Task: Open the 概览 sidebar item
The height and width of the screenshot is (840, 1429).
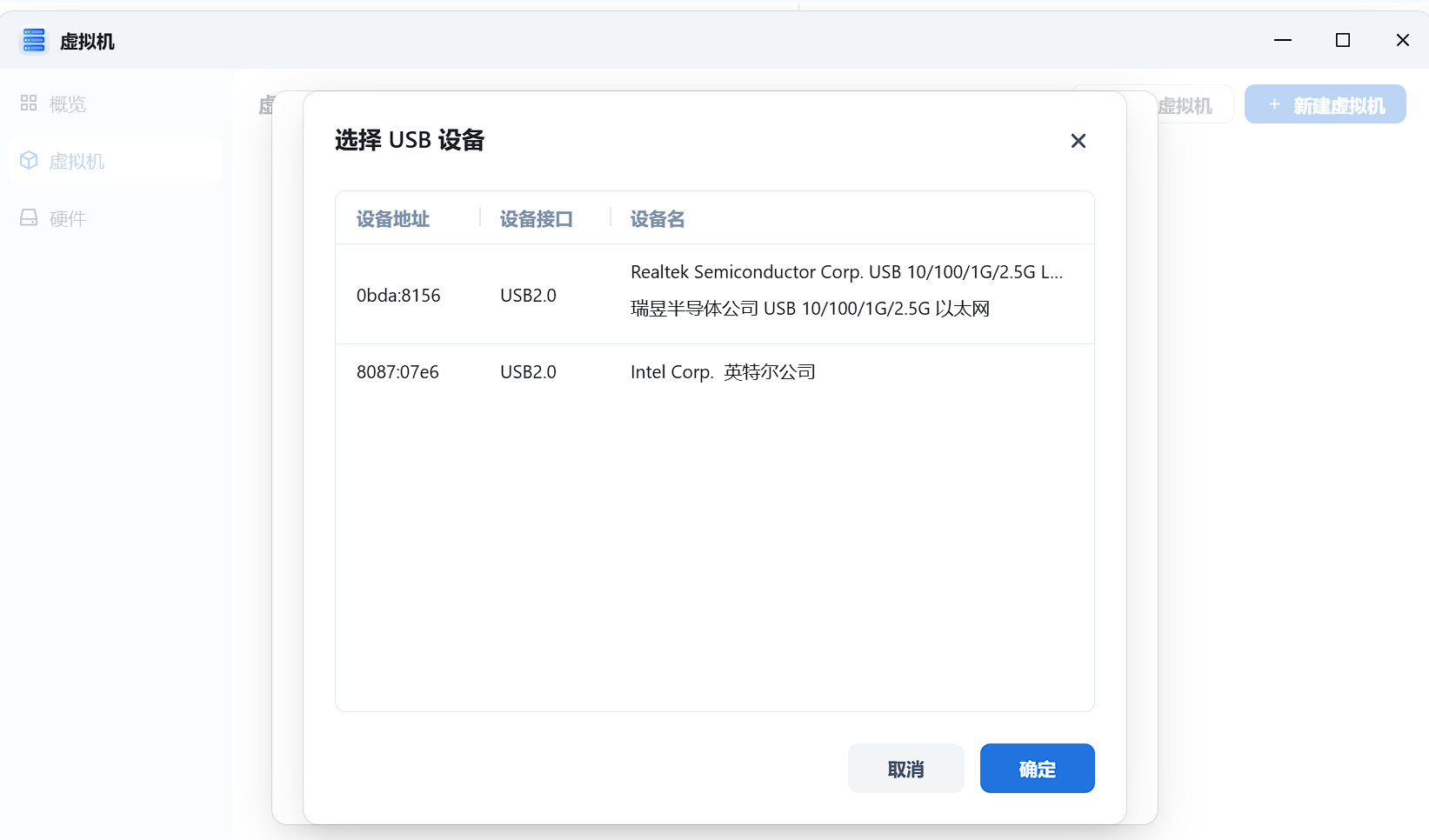Action: tap(115, 103)
